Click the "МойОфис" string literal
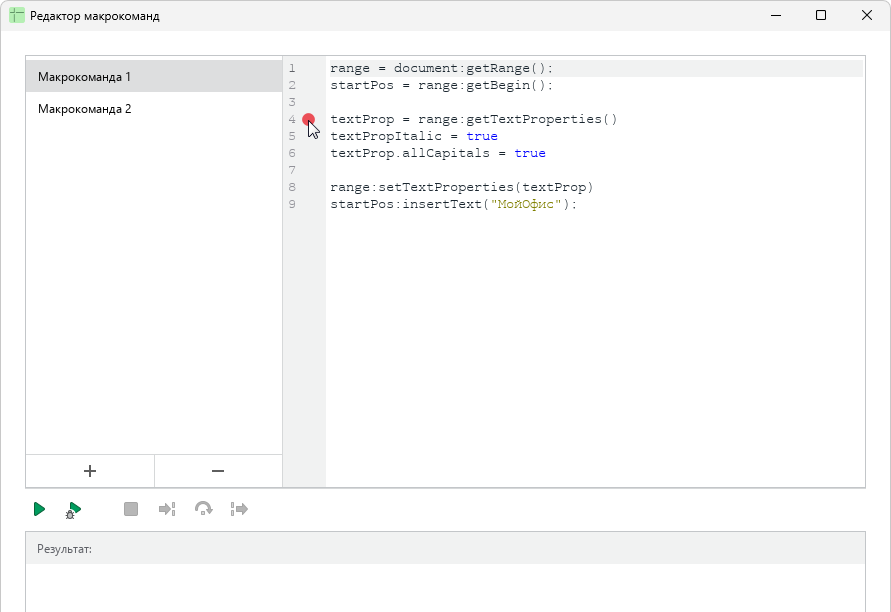The image size is (891, 612). 526,205
